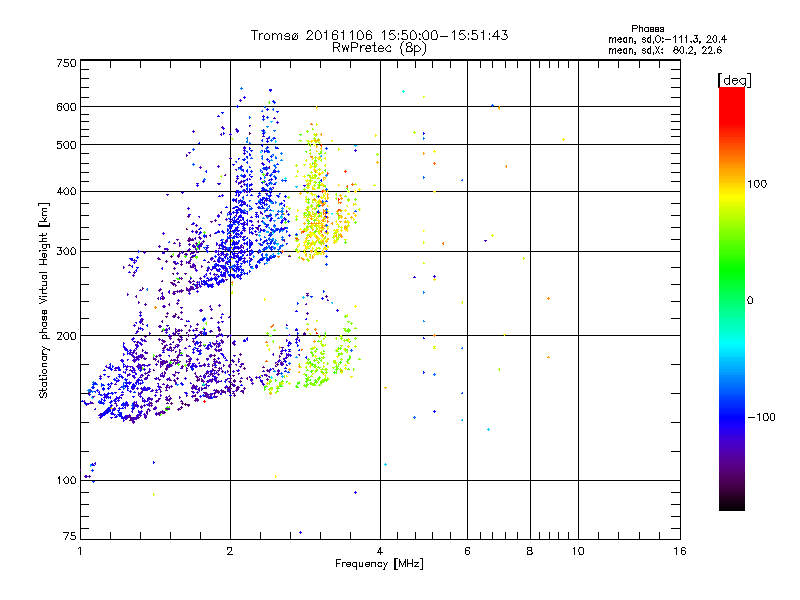Click the '[deg]' colorbar unit label
The height and width of the screenshot is (600, 800).
pos(734,81)
